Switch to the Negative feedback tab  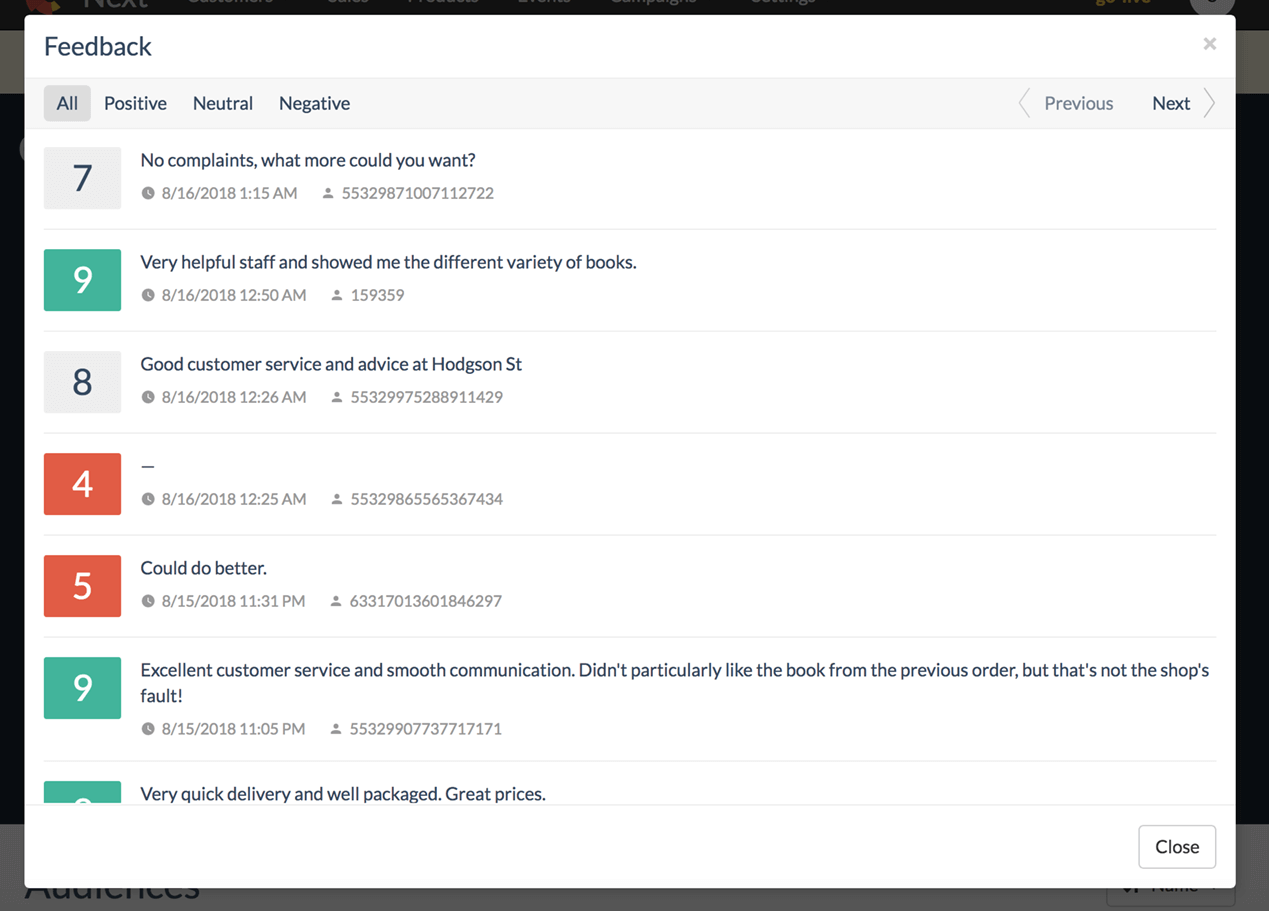[314, 103]
